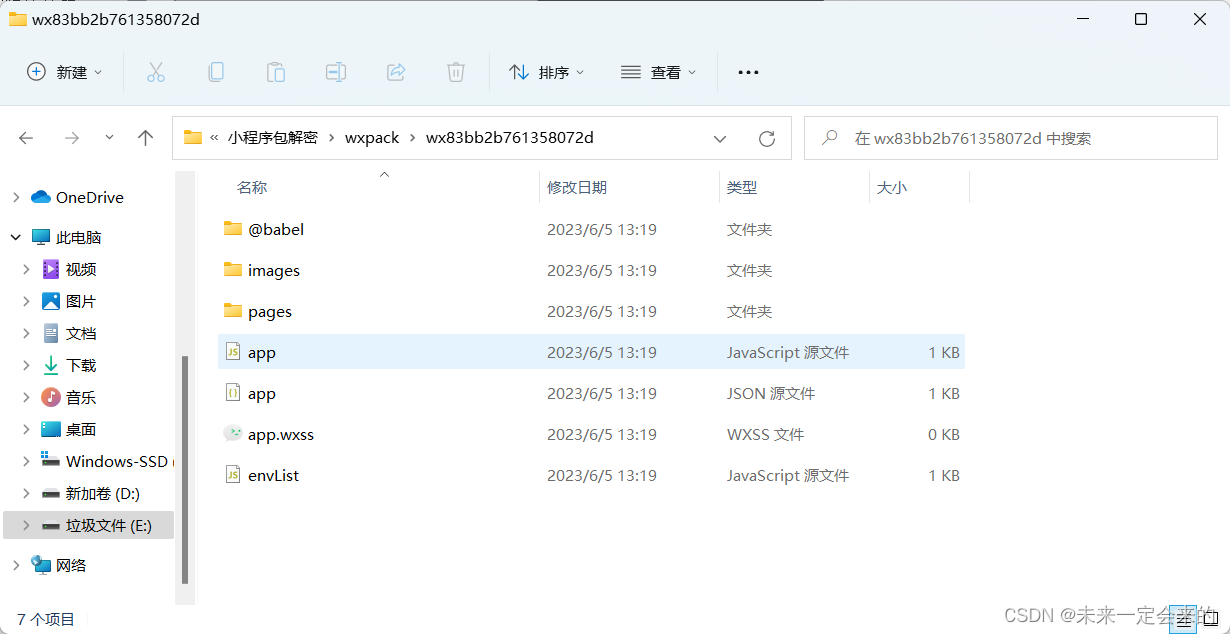
Task: Open the pages folder
Action: pyautogui.click(x=269, y=311)
